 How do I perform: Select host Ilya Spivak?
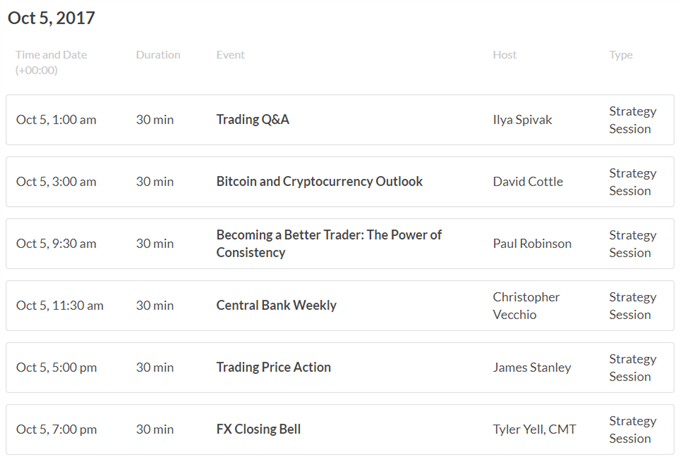[x=522, y=120]
